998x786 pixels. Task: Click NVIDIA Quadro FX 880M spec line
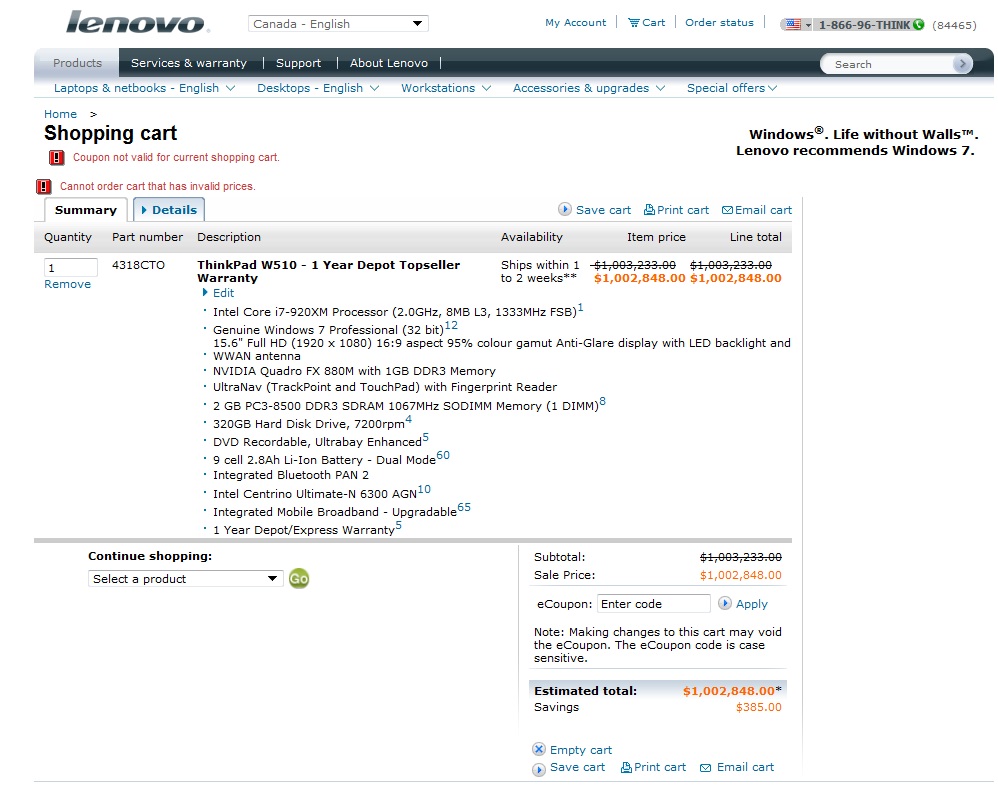click(354, 371)
